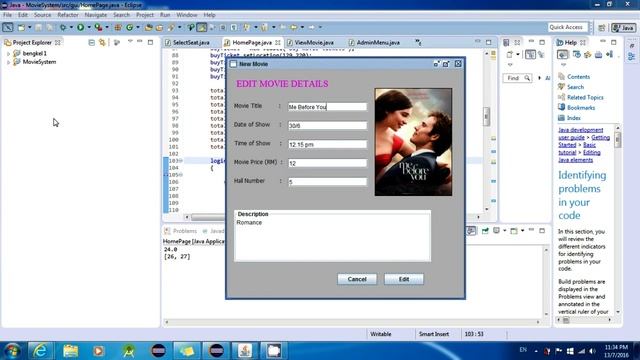
Task: Click the Print icon in Help view
Action: click(598, 55)
